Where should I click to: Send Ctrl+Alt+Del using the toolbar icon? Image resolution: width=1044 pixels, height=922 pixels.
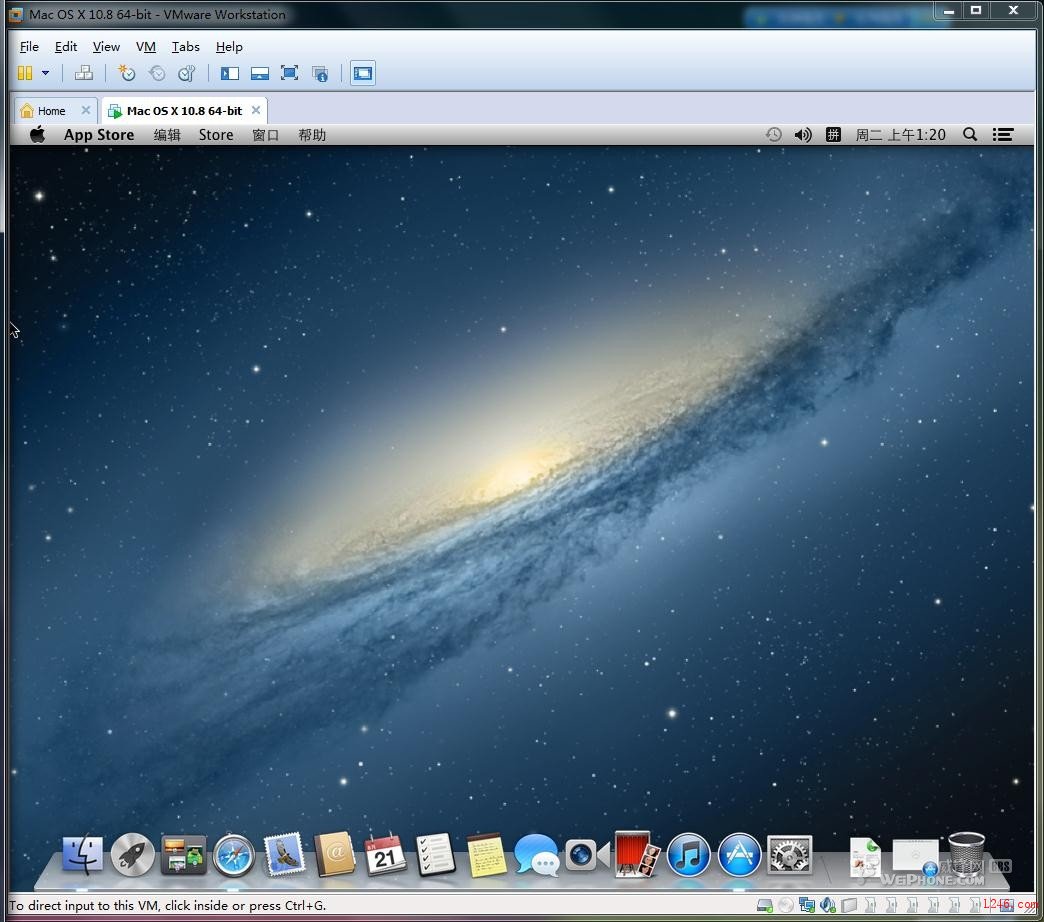[84, 73]
